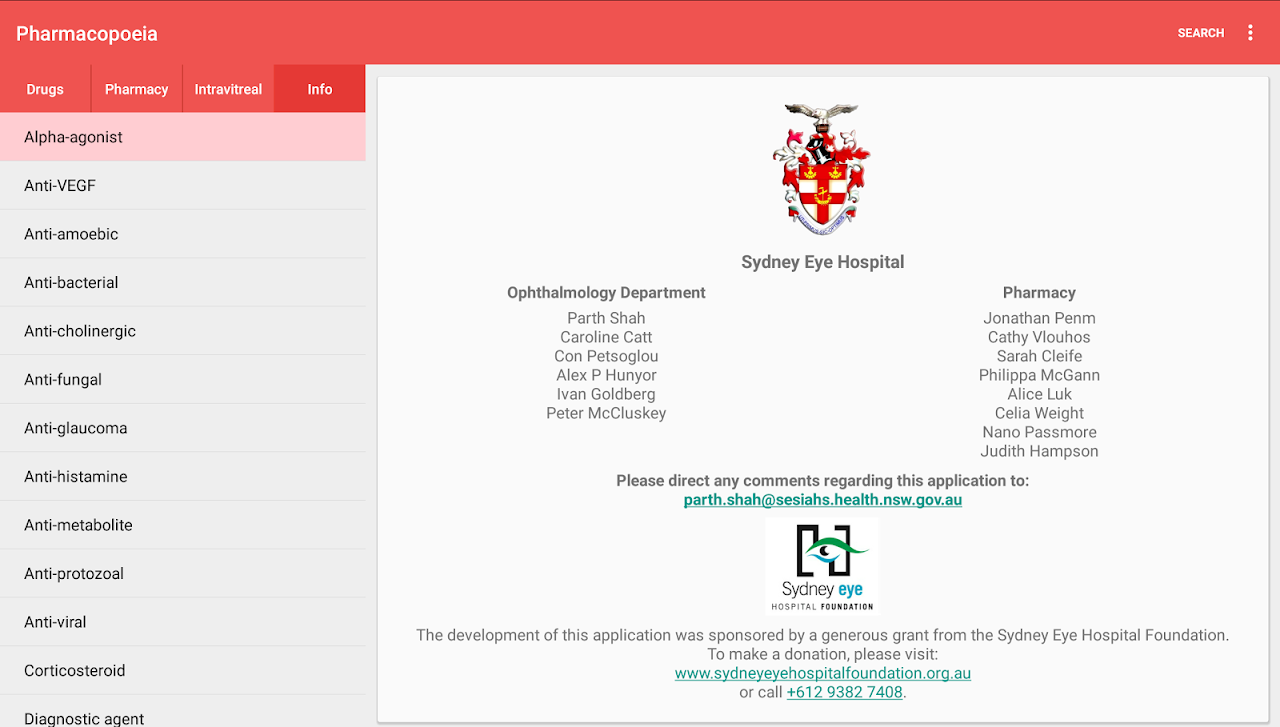Screen dimensions: 1280x727
Task: Click the name Judith Hampson
Action: click(1039, 451)
